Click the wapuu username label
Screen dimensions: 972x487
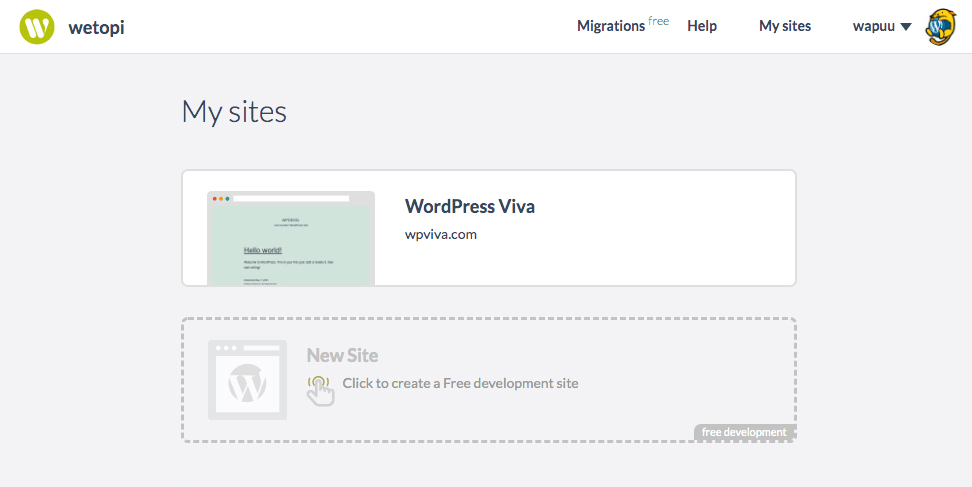(873, 27)
